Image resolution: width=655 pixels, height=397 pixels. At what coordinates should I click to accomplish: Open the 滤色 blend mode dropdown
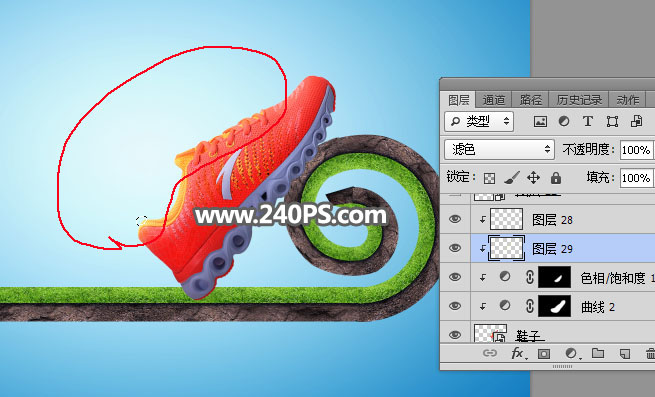500,150
